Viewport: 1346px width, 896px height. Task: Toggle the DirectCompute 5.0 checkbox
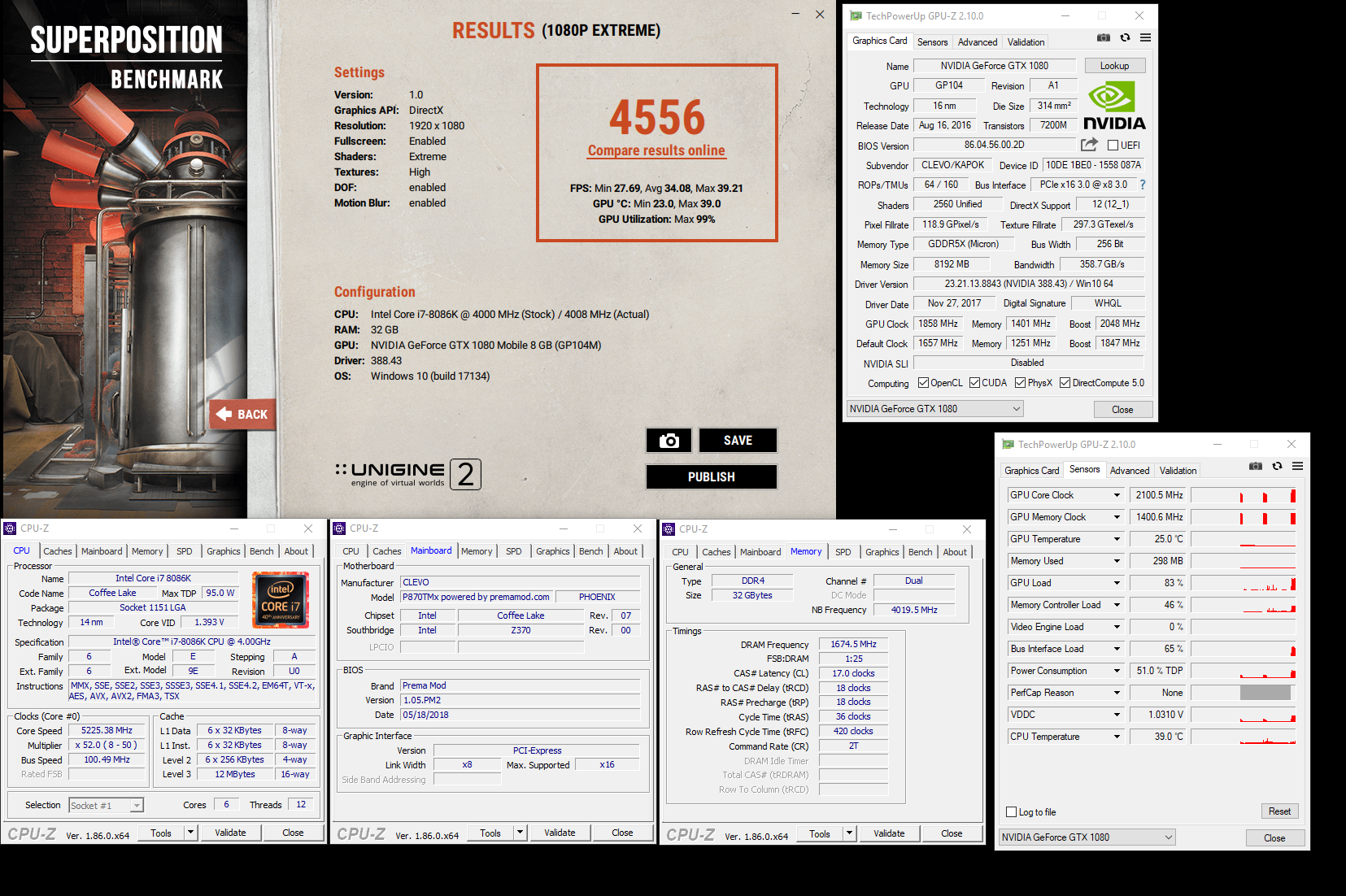1065,383
